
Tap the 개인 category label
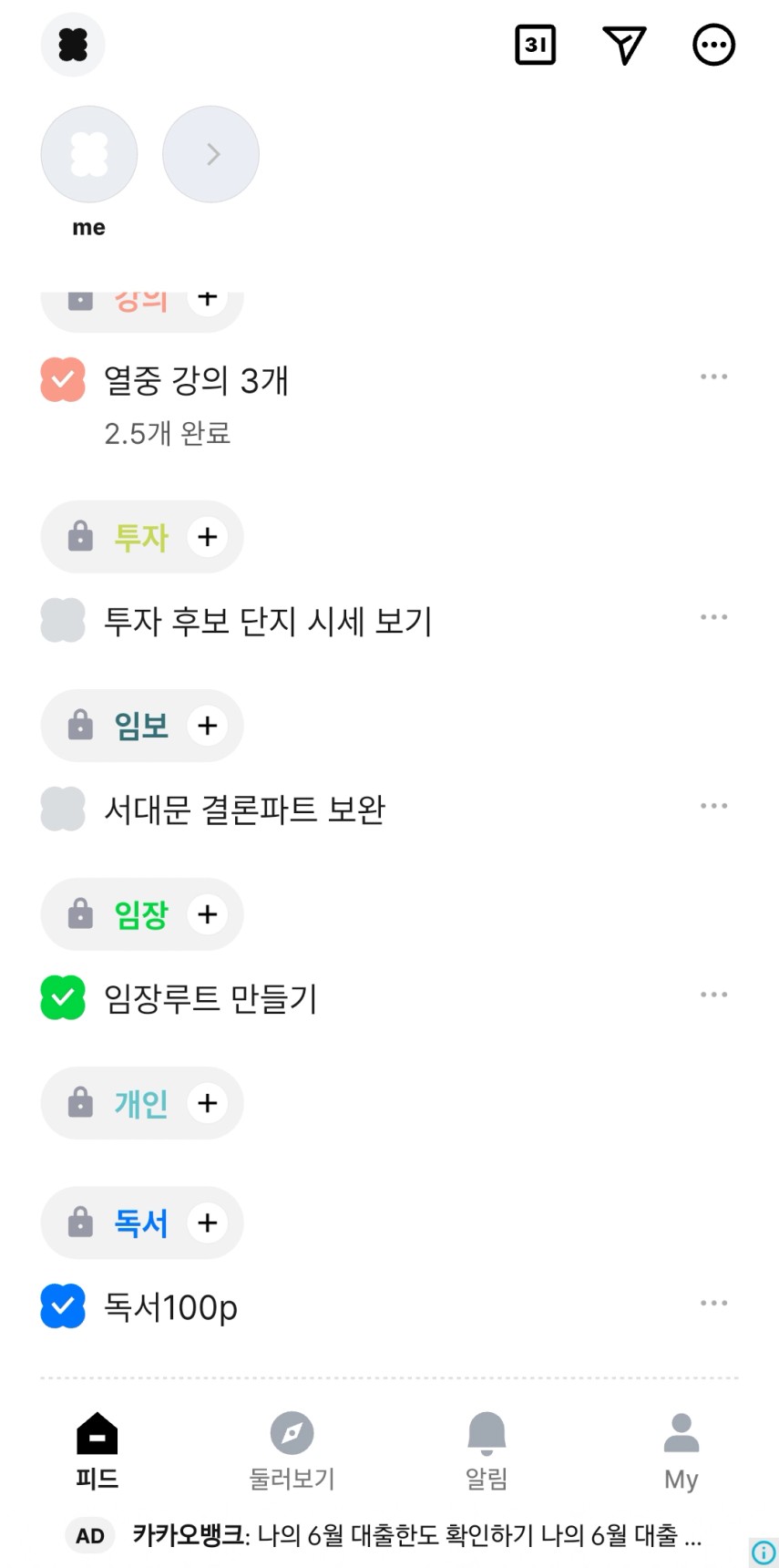click(x=140, y=1103)
